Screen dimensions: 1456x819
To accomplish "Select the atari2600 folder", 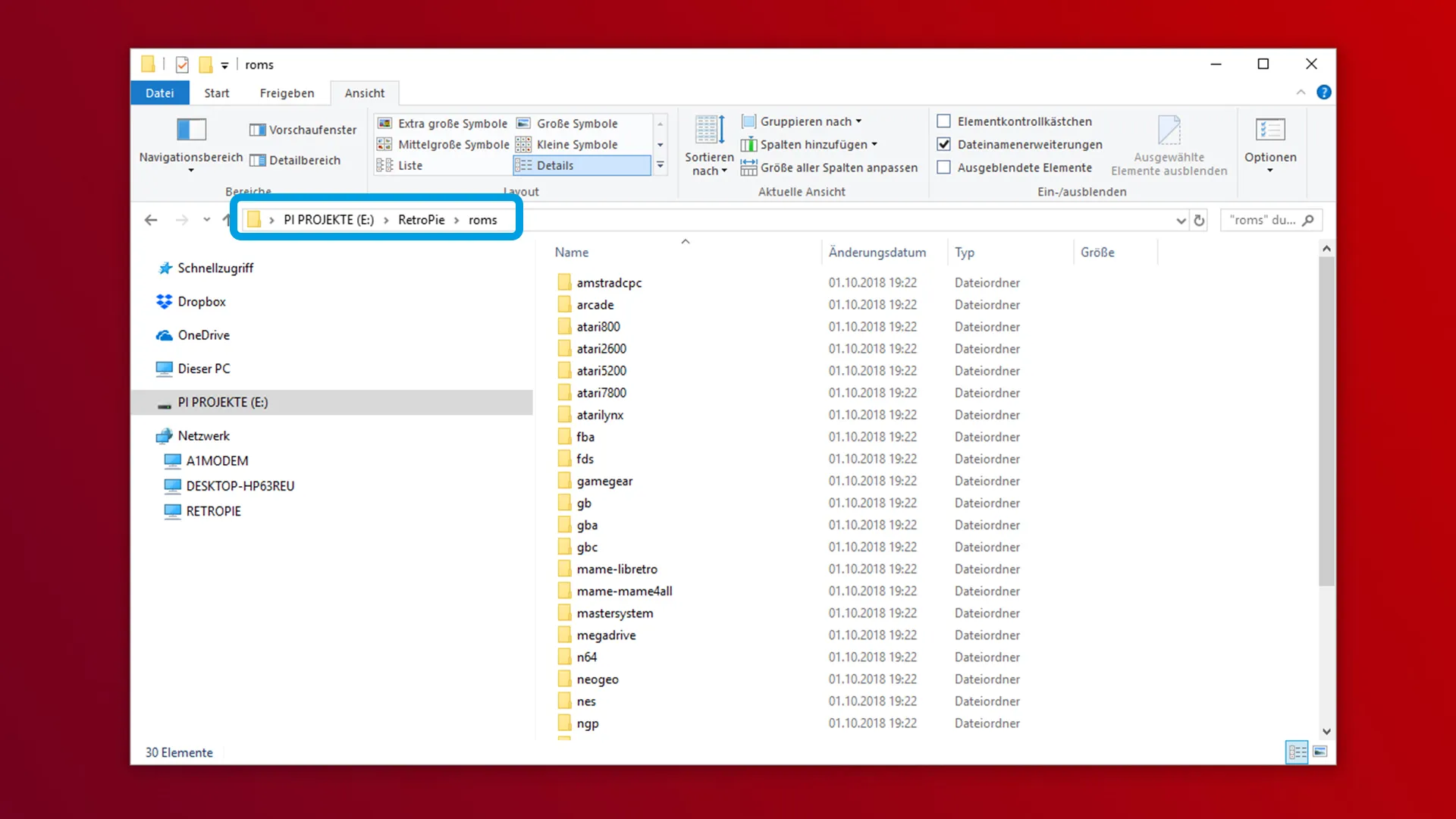I will click(601, 349).
